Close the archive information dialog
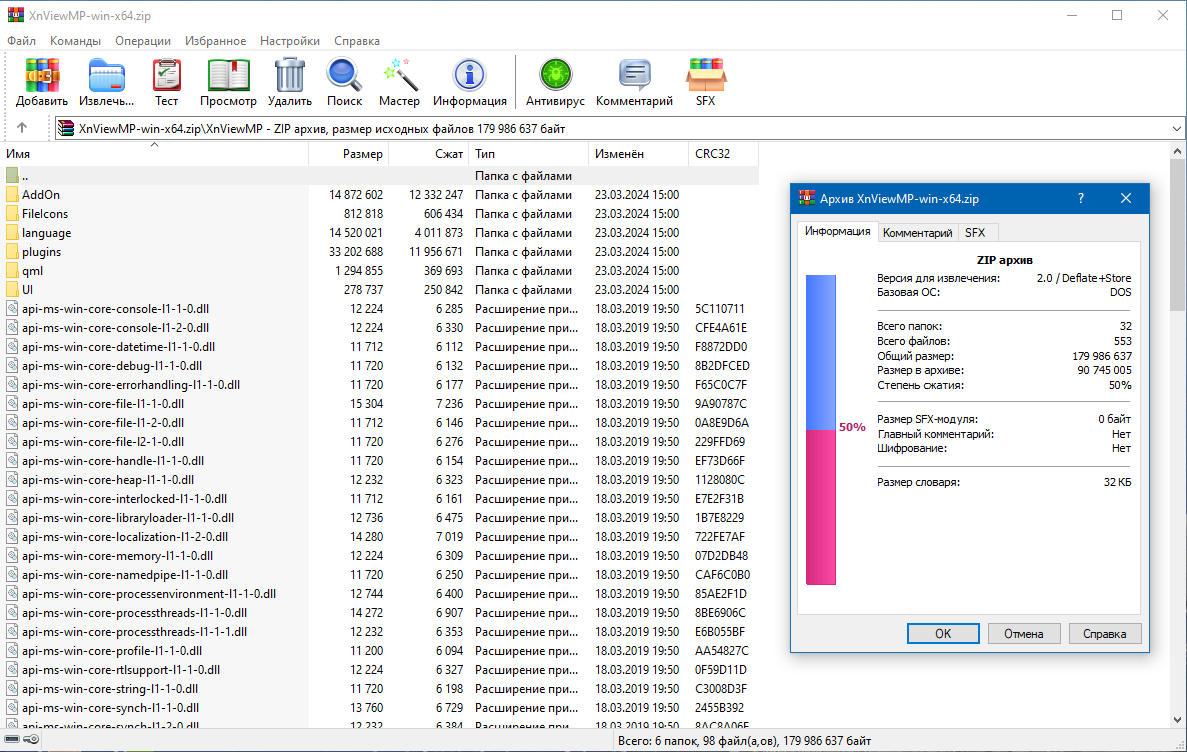 coord(1126,198)
